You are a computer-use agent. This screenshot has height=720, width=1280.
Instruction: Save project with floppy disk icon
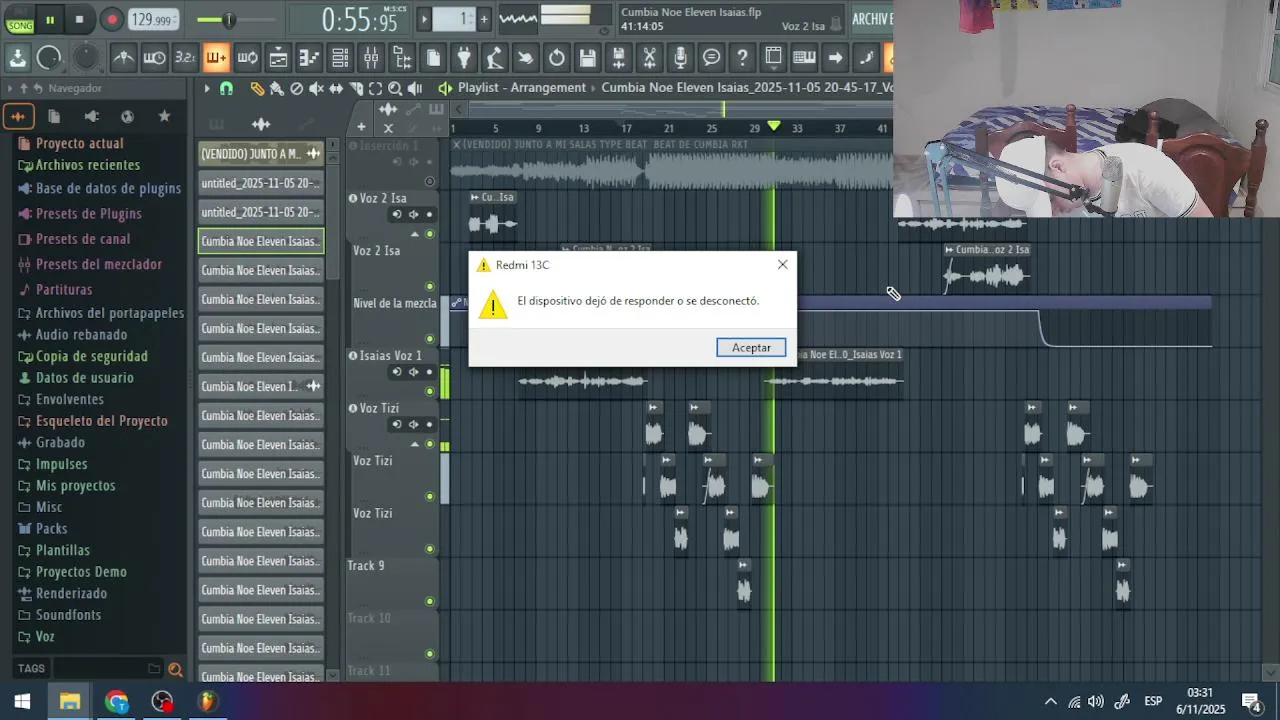pyautogui.click(x=588, y=58)
